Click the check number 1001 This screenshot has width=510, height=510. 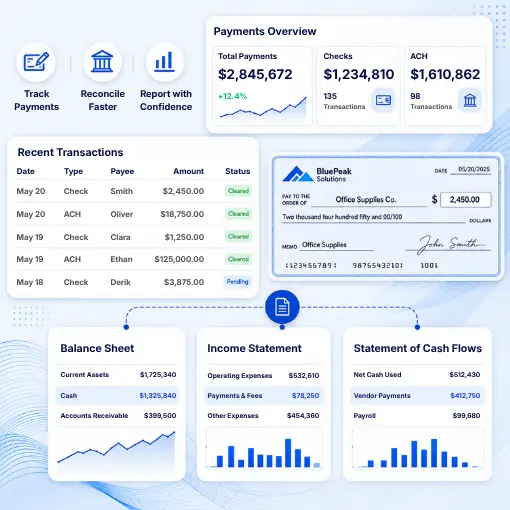tap(429, 266)
